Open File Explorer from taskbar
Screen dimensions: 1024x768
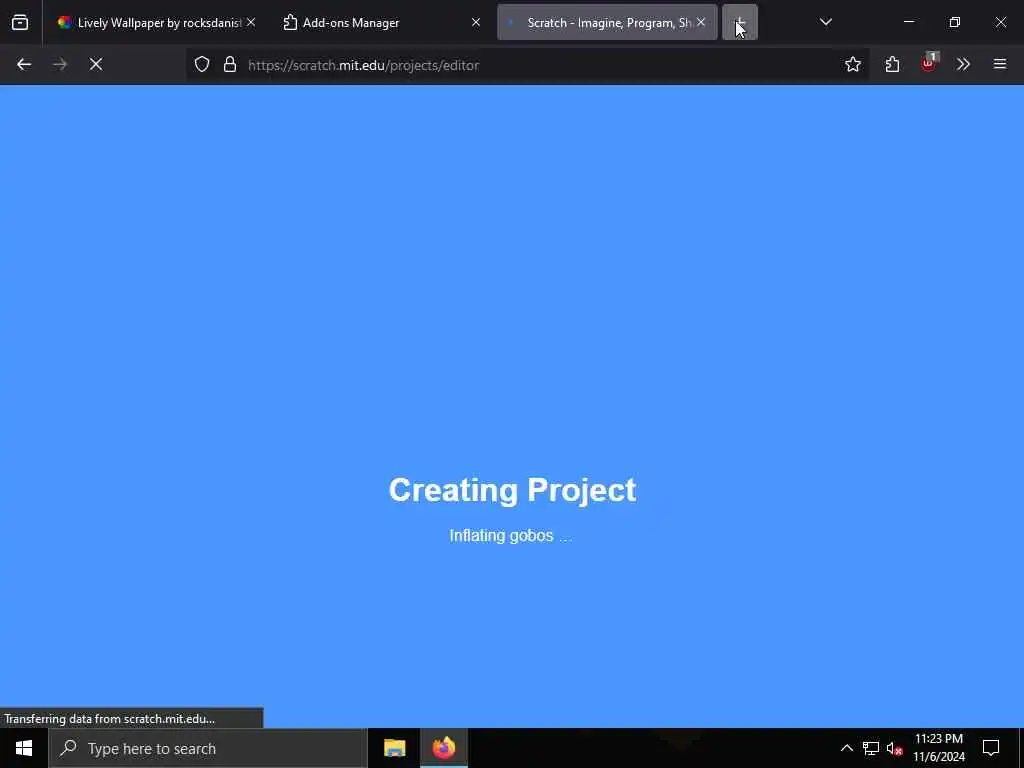point(394,748)
